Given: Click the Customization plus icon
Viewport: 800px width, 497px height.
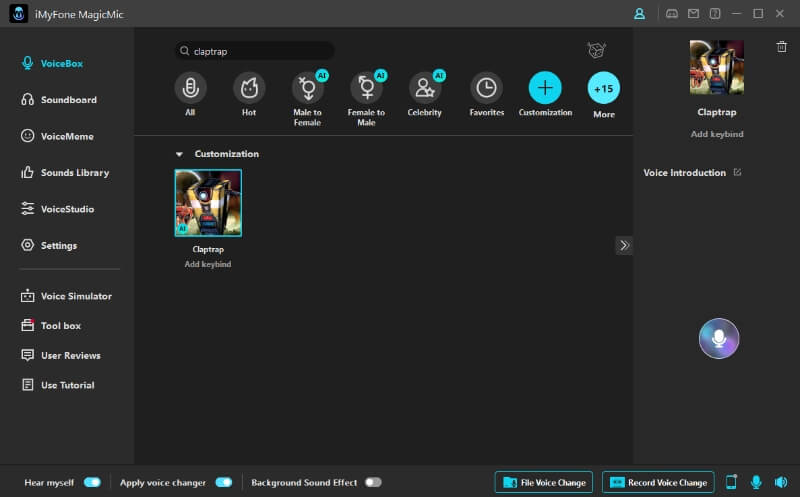Looking at the screenshot, I should coord(545,88).
